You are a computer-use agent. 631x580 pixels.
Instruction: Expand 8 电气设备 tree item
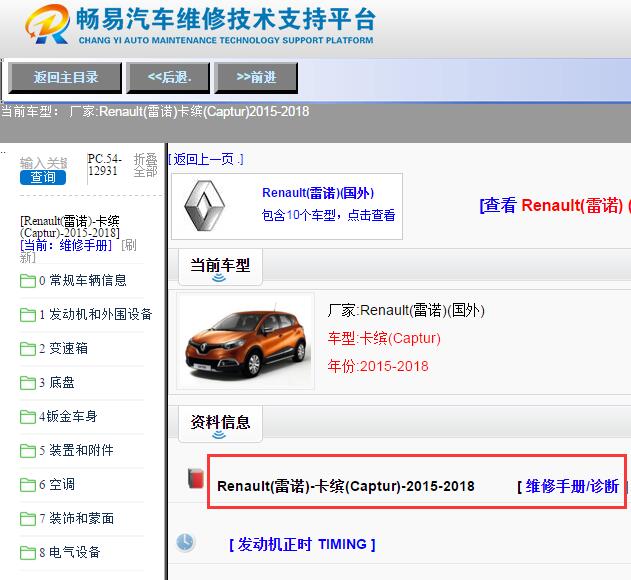coord(70,552)
